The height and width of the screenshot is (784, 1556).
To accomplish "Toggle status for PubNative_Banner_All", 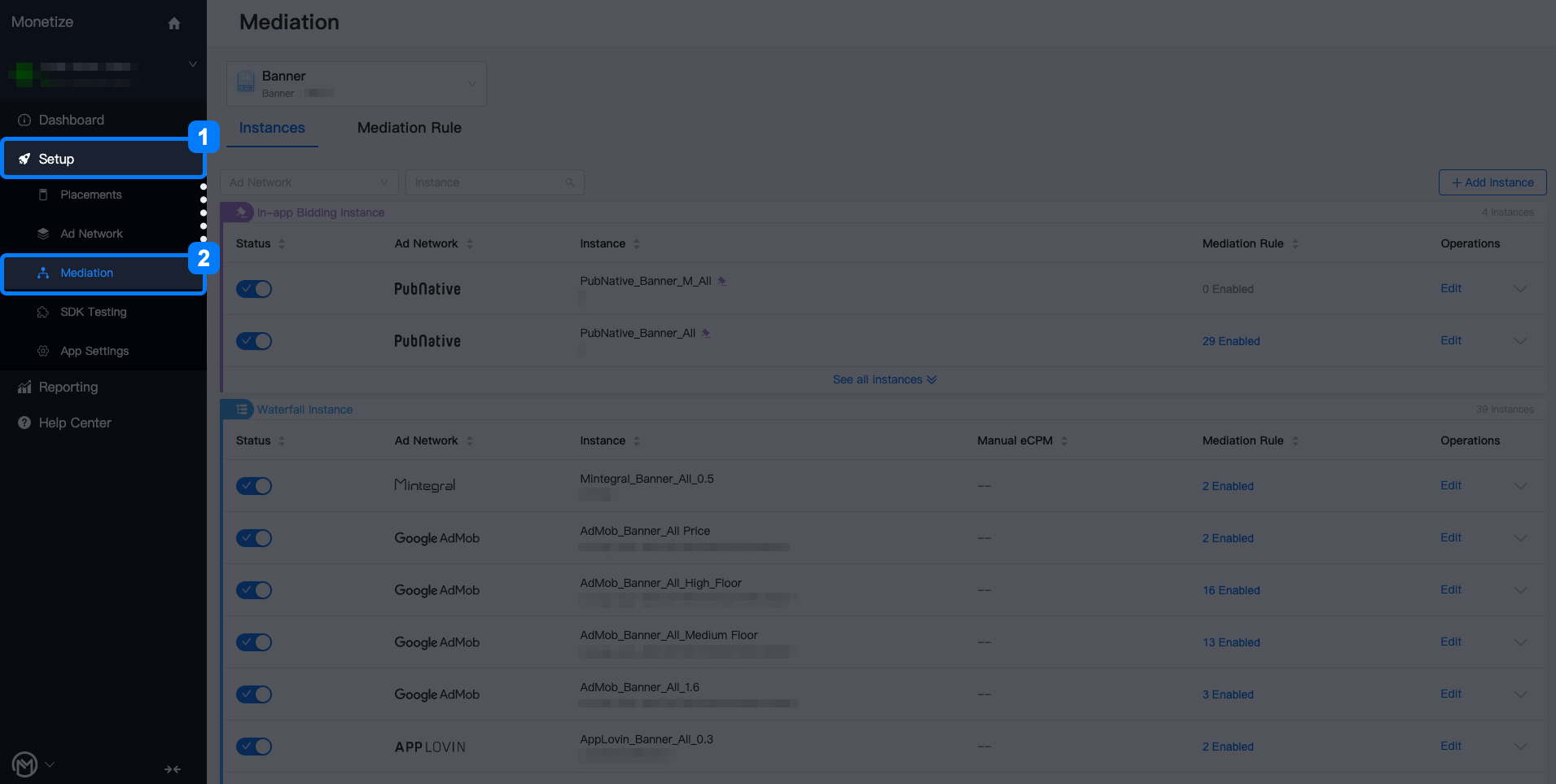I will [x=254, y=341].
